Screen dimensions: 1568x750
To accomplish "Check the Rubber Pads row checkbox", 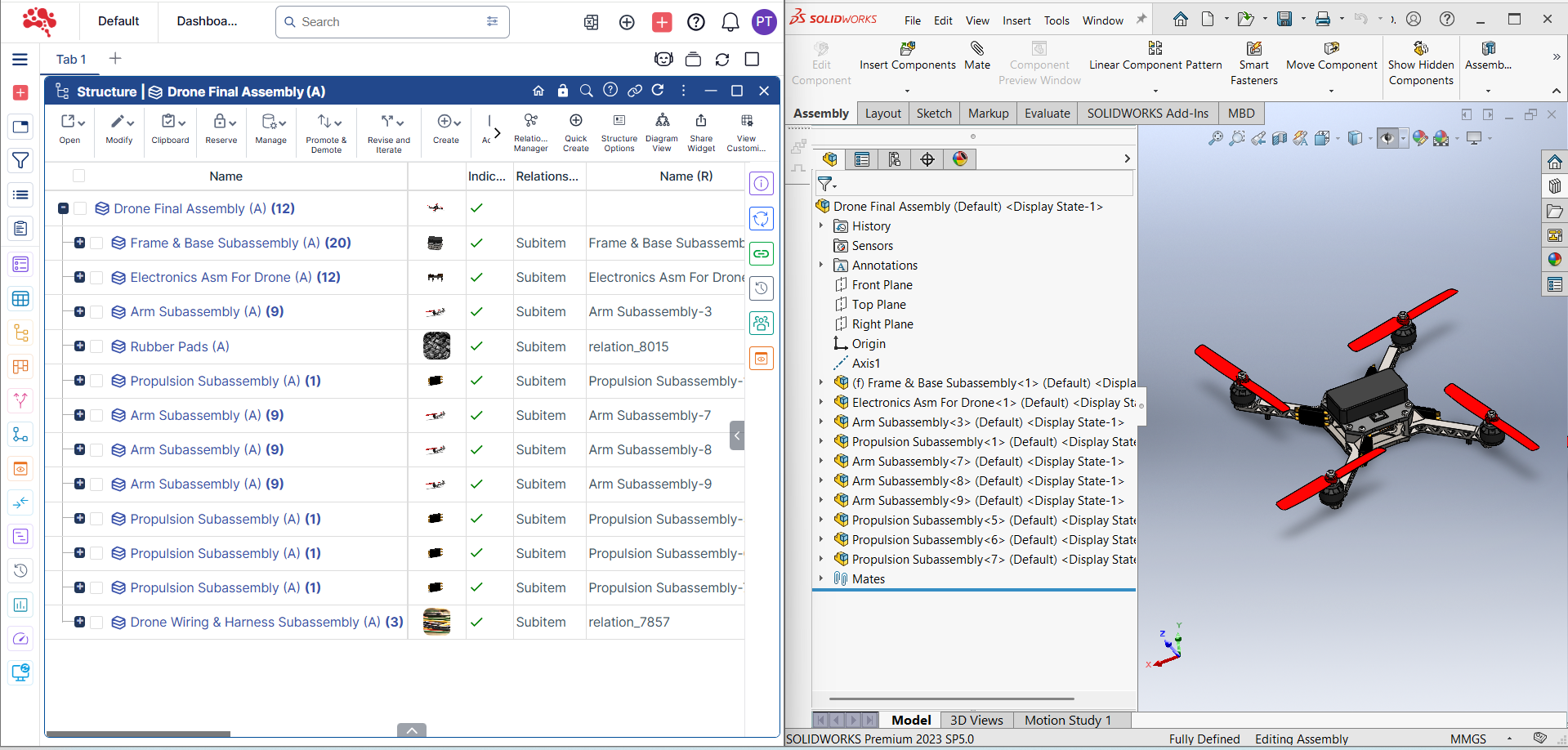I will point(96,346).
